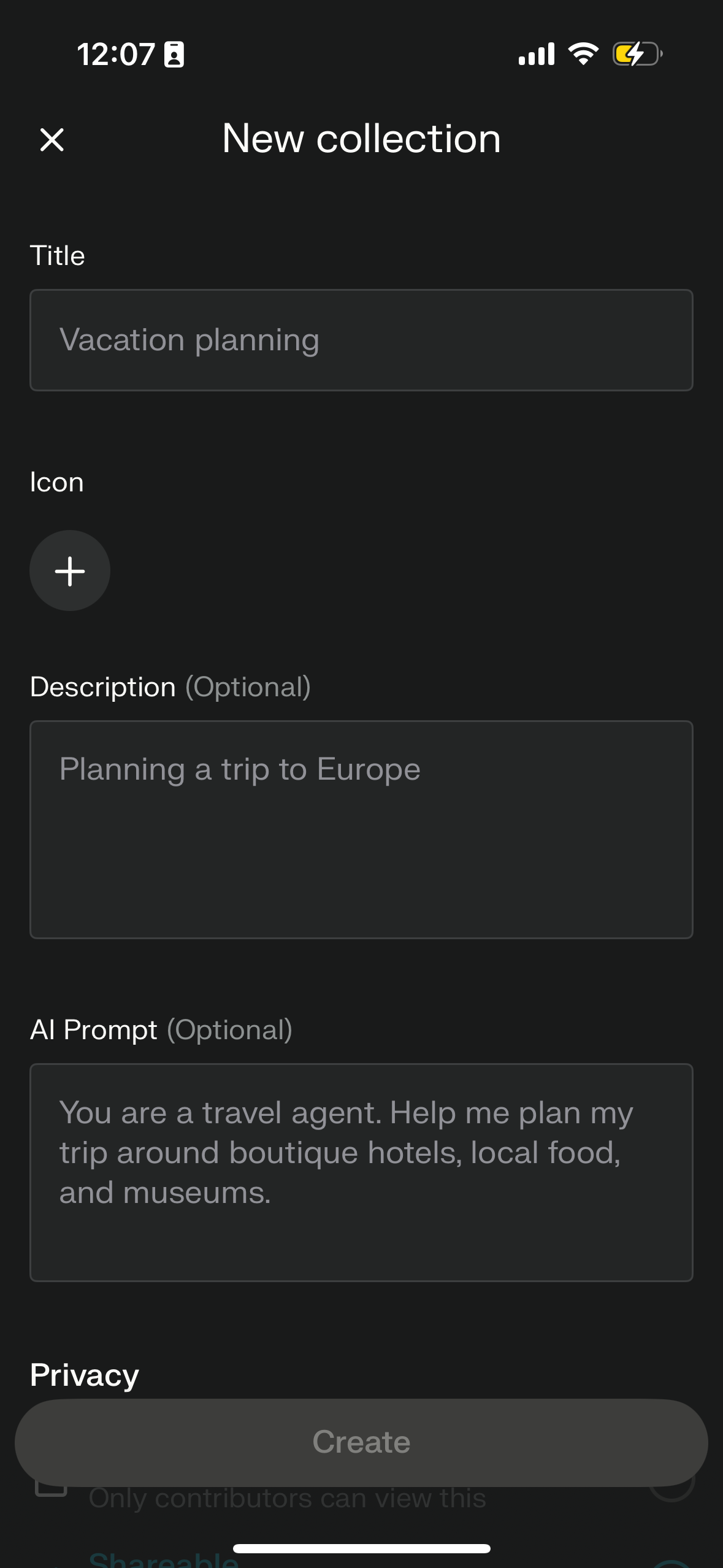Tap the charging battery icon
The width and height of the screenshot is (723, 1568).
coord(637,54)
